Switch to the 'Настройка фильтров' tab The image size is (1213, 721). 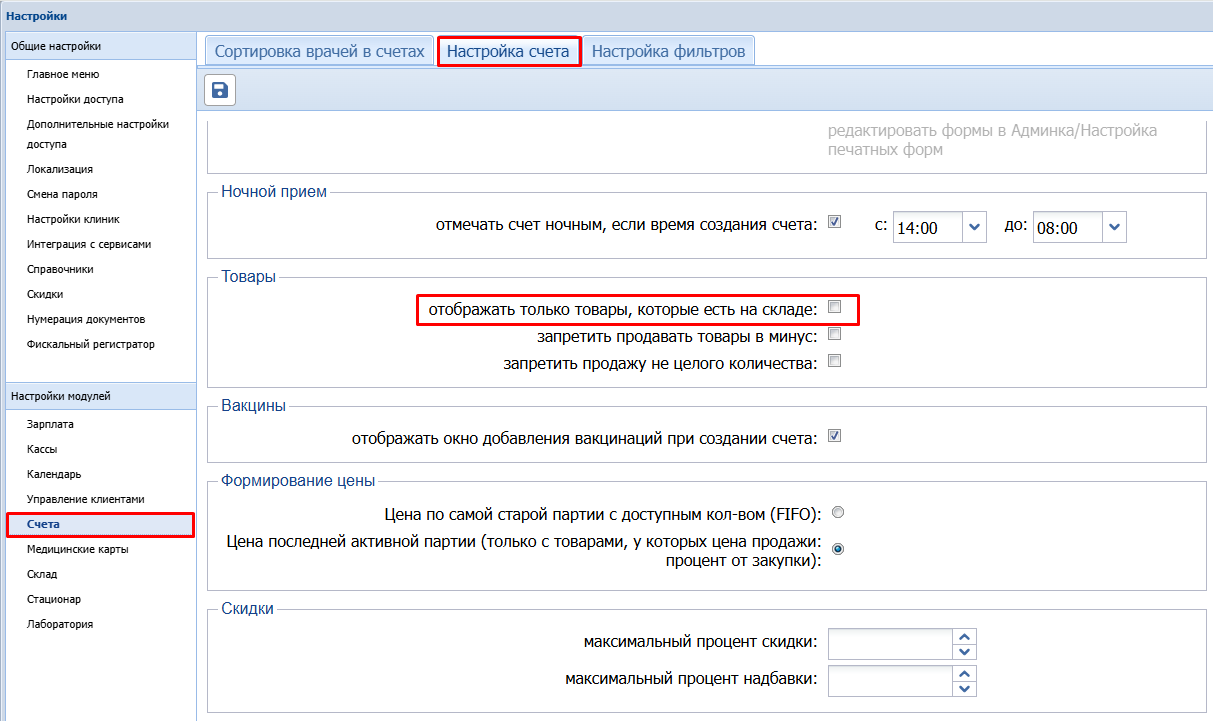pyautogui.click(x=668, y=51)
